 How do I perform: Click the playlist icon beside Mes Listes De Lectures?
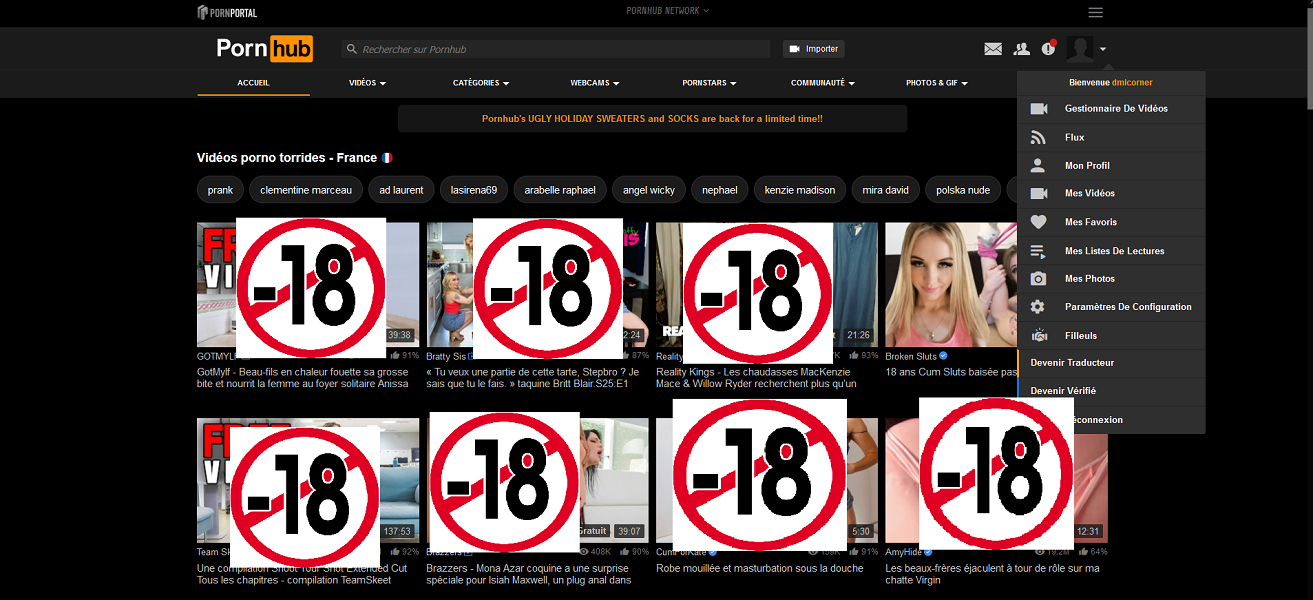[x=1038, y=251]
